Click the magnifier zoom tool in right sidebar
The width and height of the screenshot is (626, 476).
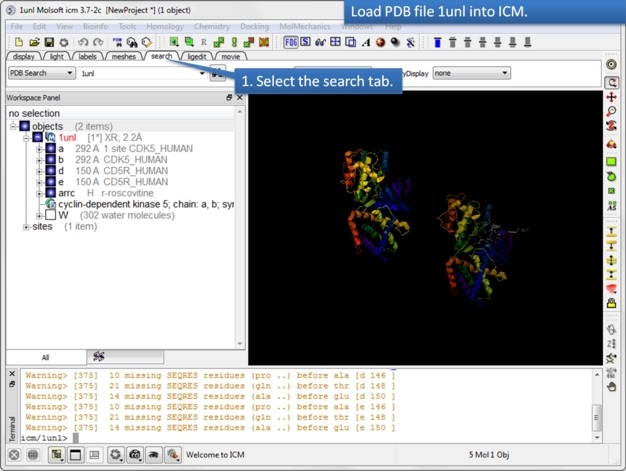(612, 112)
